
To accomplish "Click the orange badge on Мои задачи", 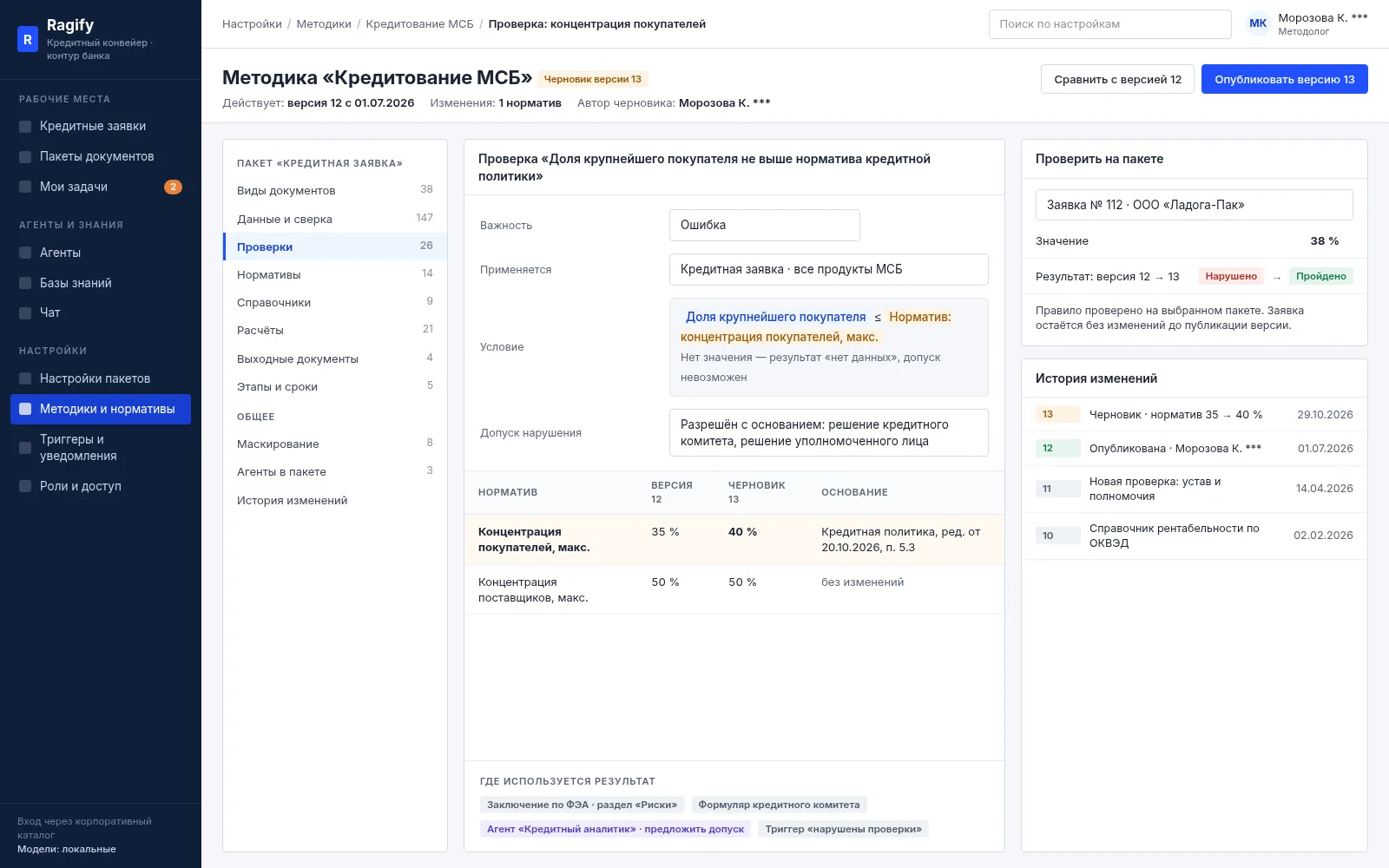I will point(173,187).
